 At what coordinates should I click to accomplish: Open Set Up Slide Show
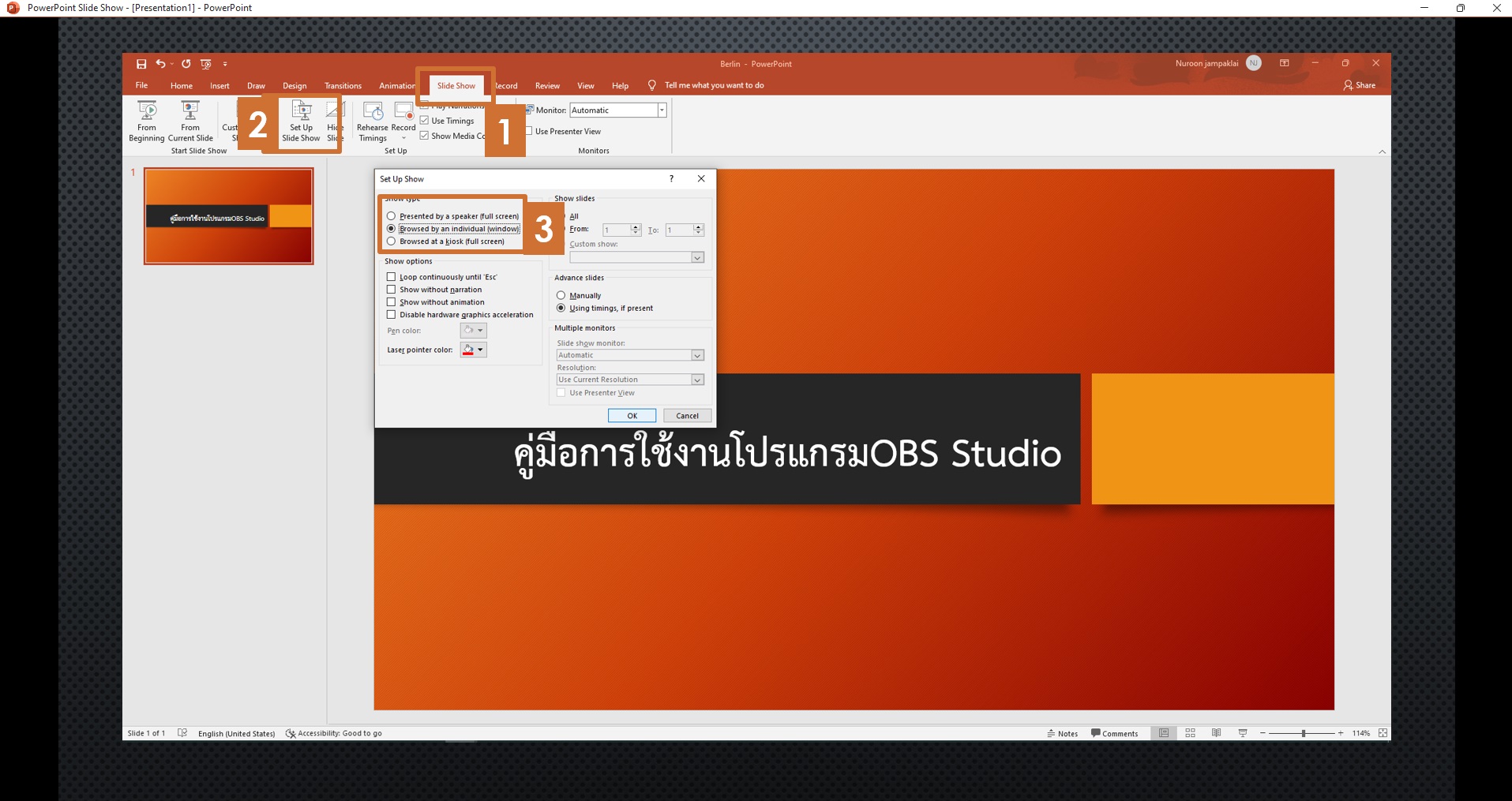tap(301, 121)
